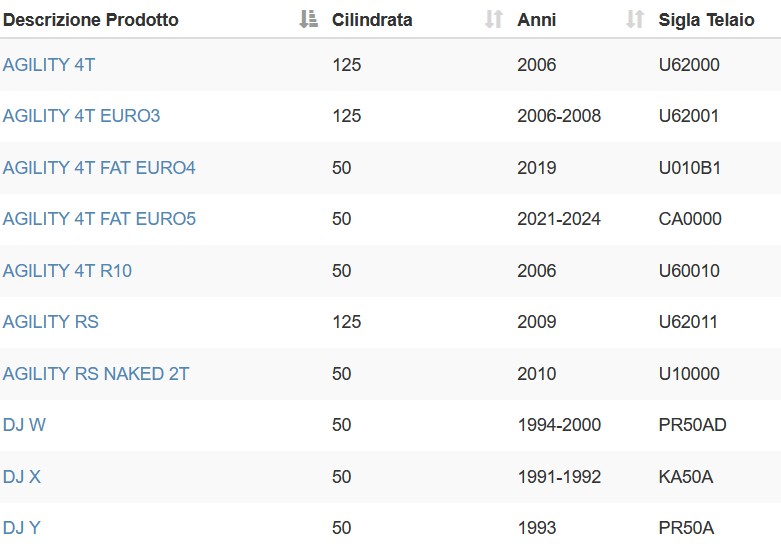
Task: Click the AGILITY 4T R10 link
Action: 67,271
